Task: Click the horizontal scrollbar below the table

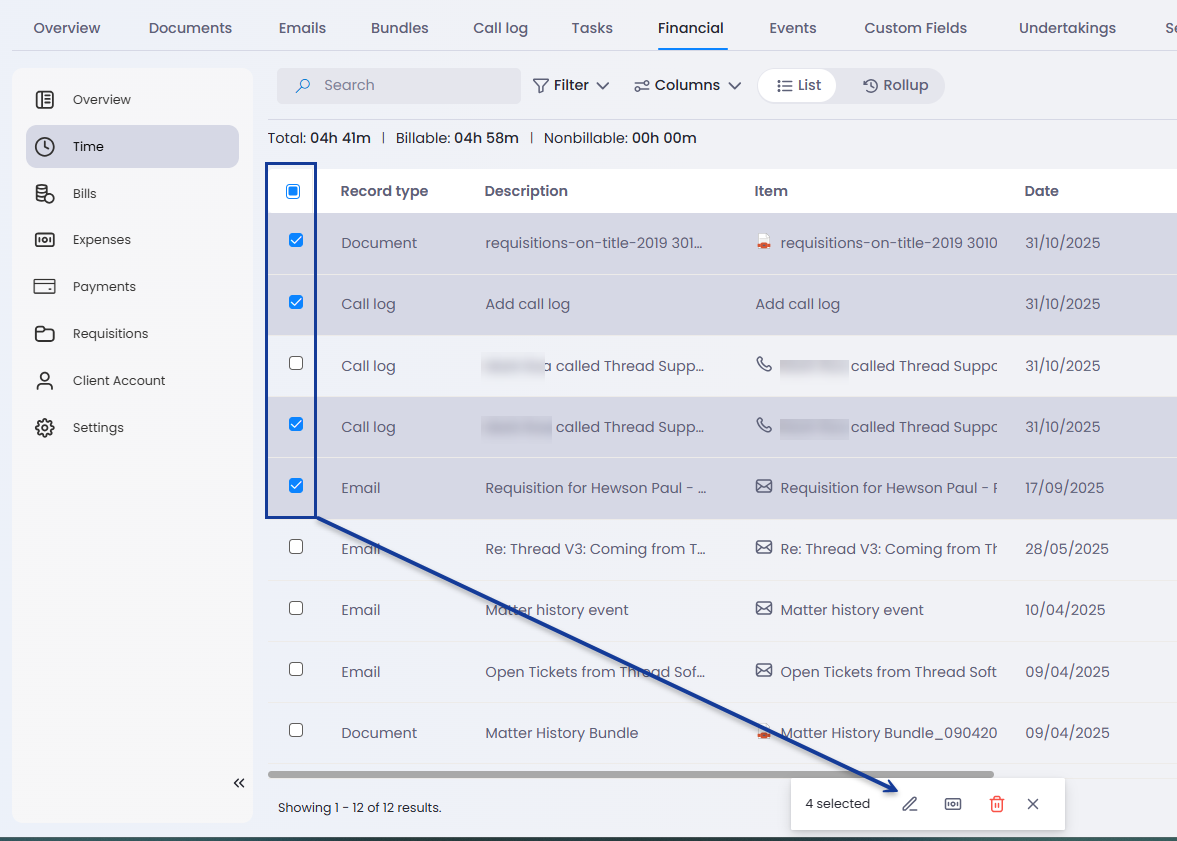Action: coord(630,774)
